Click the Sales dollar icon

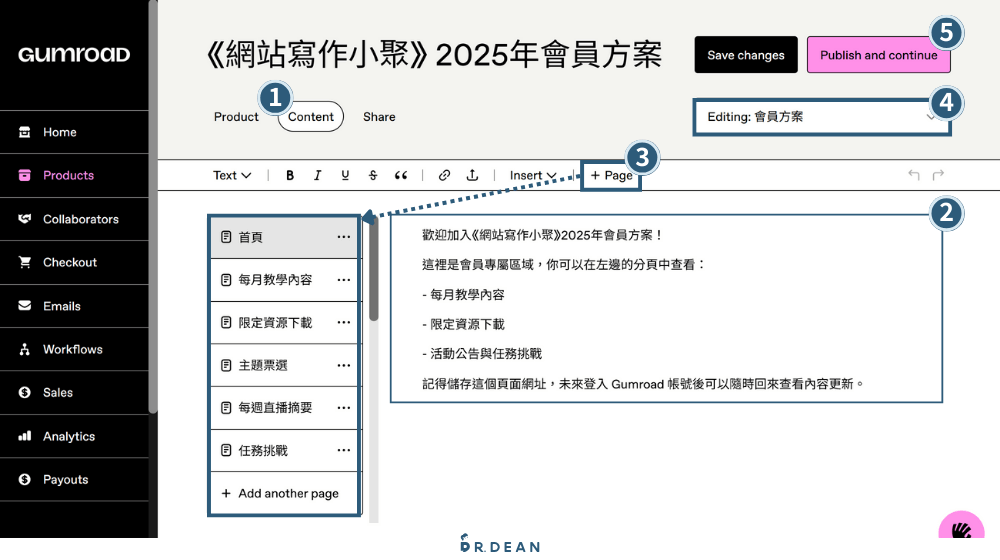[25, 392]
